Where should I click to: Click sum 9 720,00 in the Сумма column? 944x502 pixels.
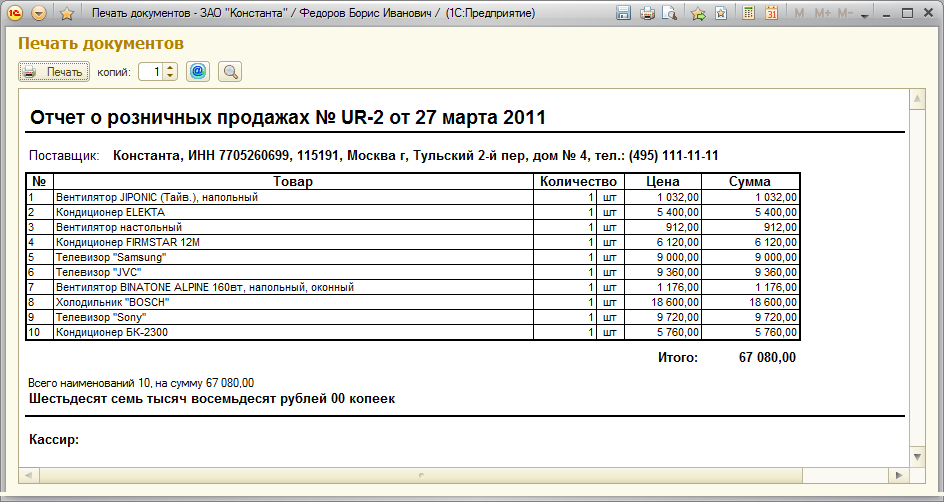tap(750, 317)
